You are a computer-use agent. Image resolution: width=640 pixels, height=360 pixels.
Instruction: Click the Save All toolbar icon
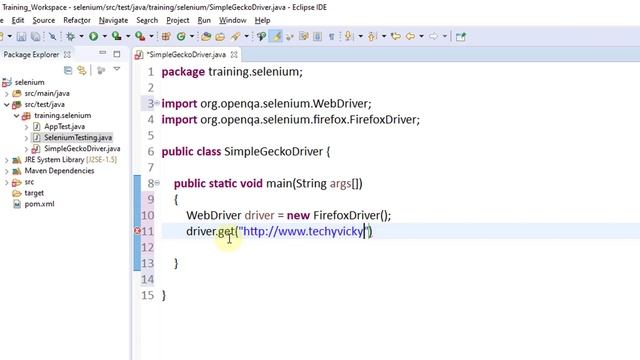(36, 37)
